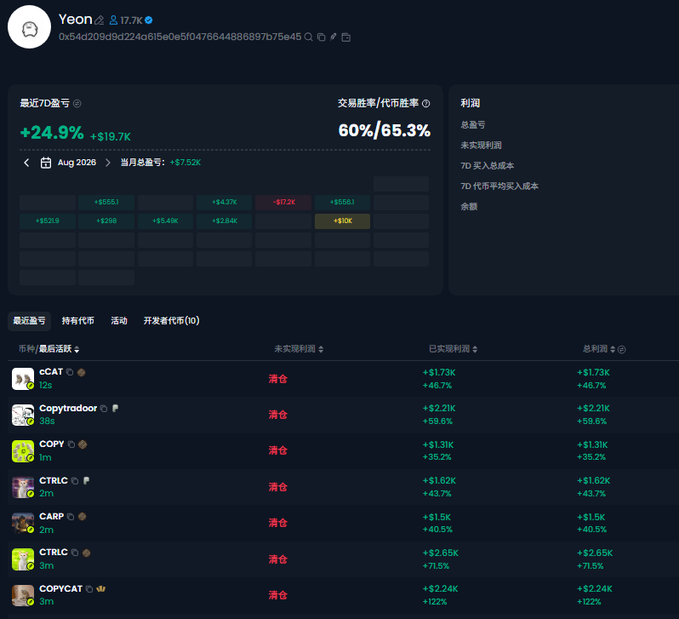Search the wallet address with magnifier icon

coord(308,37)
